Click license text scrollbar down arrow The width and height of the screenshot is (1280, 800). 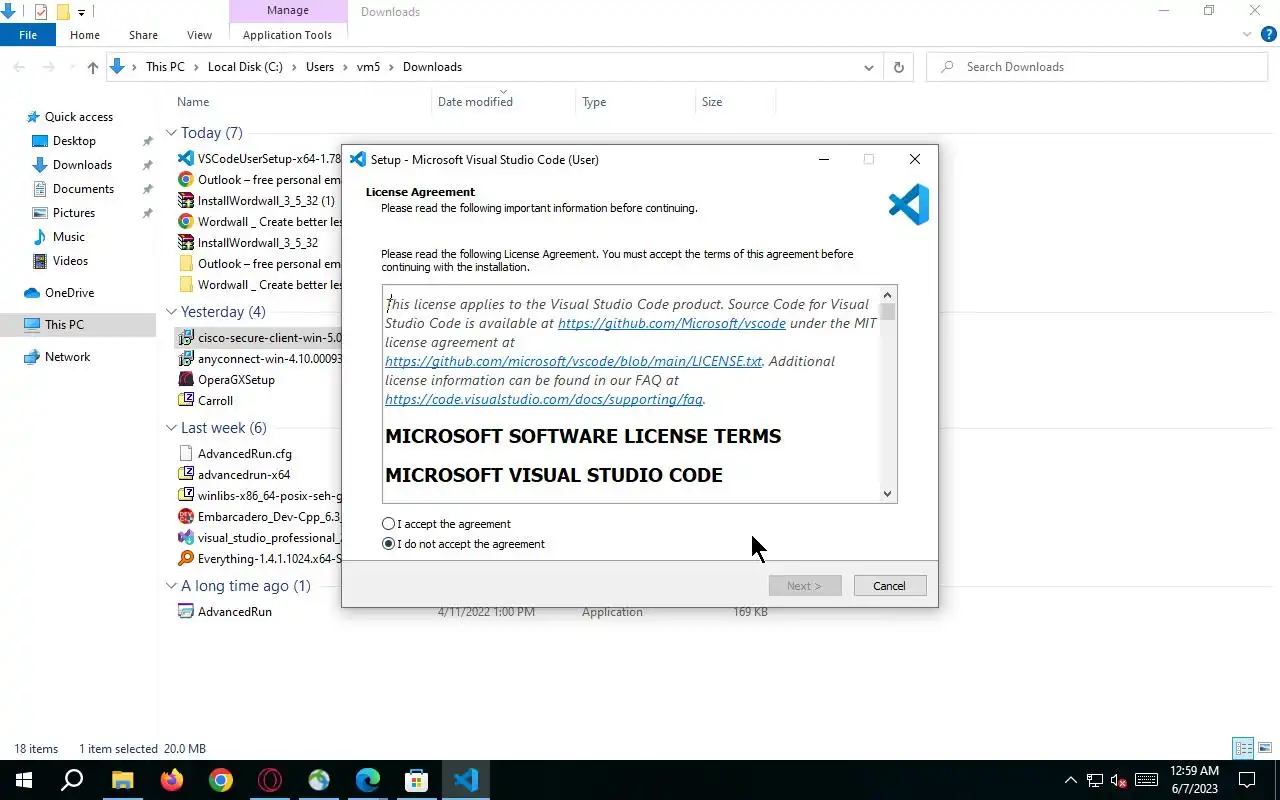coord(887,493)
